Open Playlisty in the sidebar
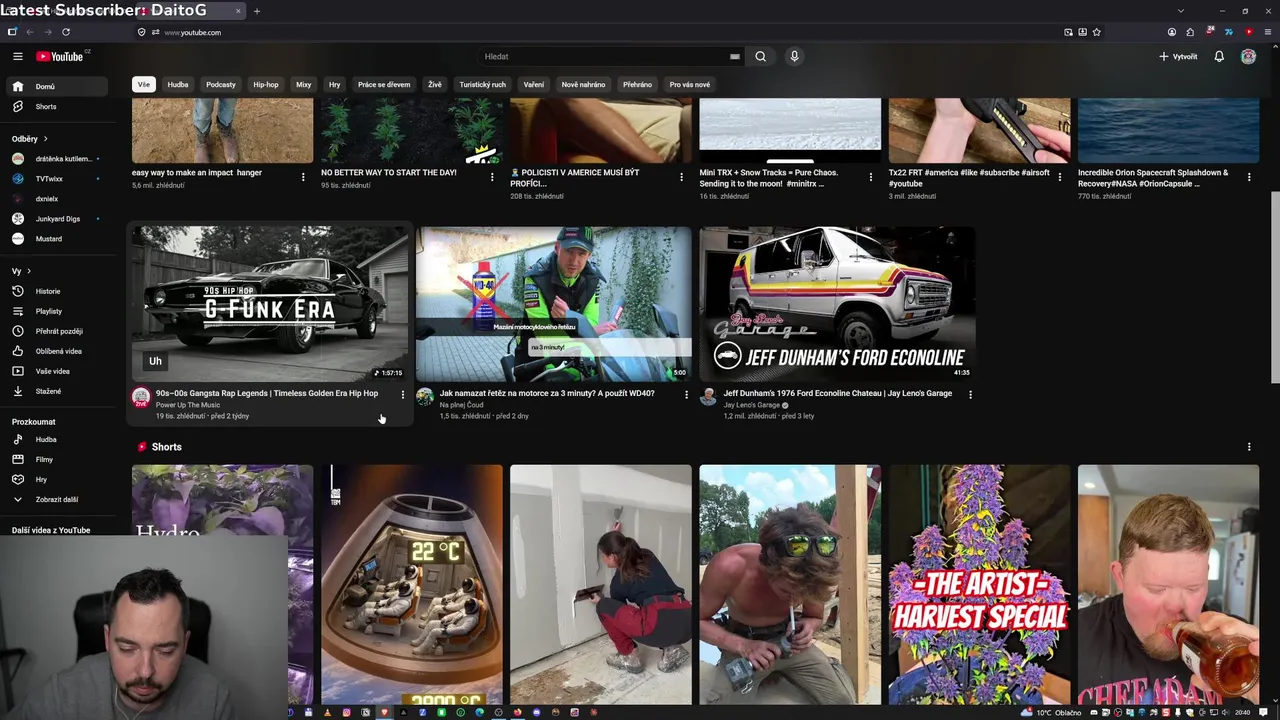This screenshot has height=720, width=1280. [x=58, y=311]
